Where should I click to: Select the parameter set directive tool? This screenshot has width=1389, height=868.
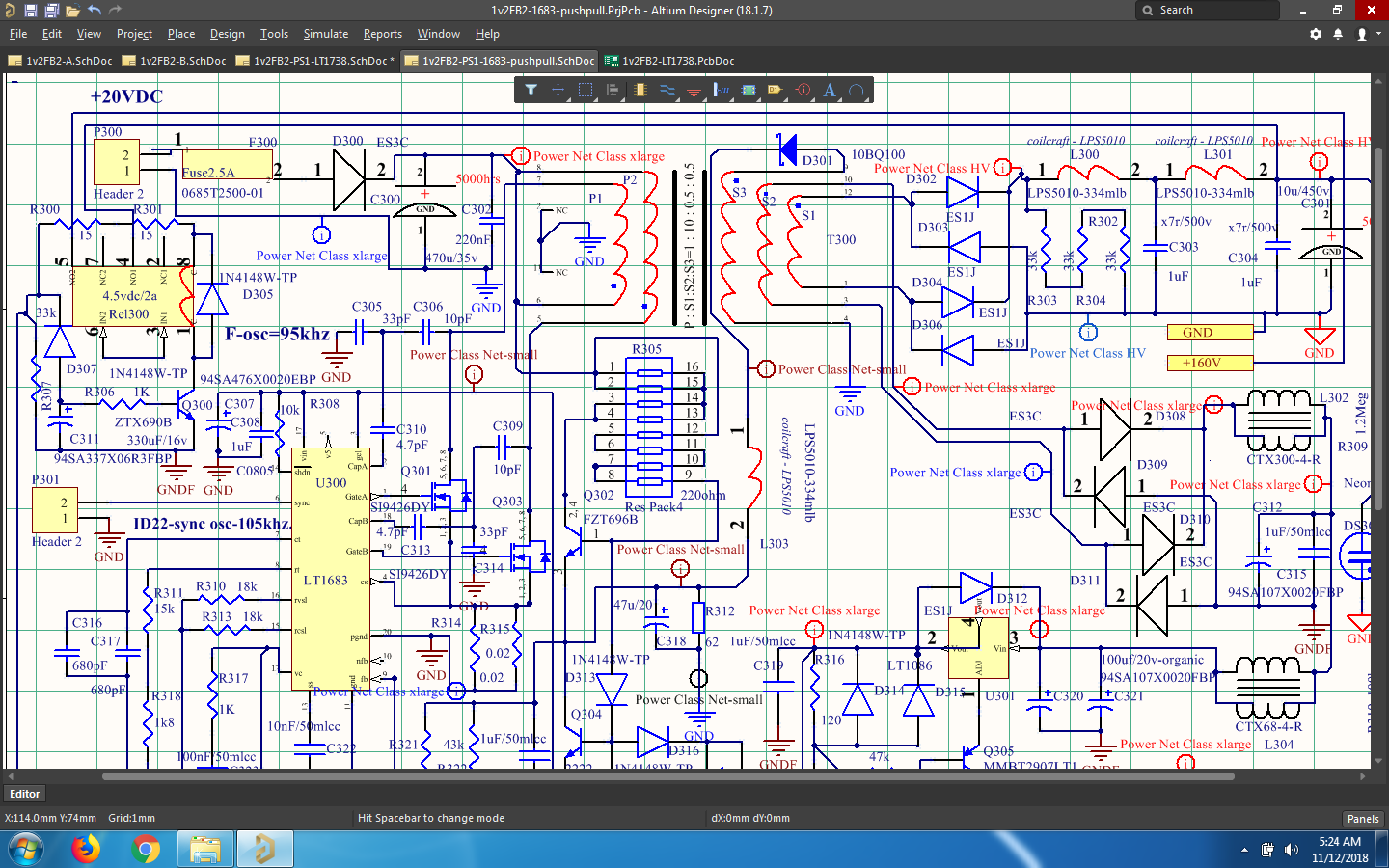pos(803,90)
